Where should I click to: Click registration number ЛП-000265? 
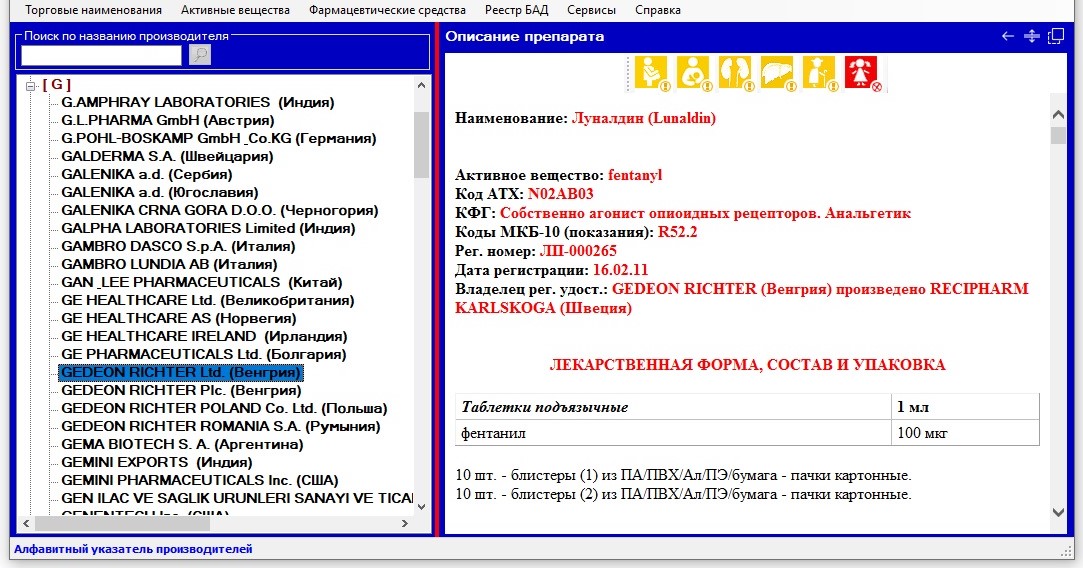click(578, 251)
